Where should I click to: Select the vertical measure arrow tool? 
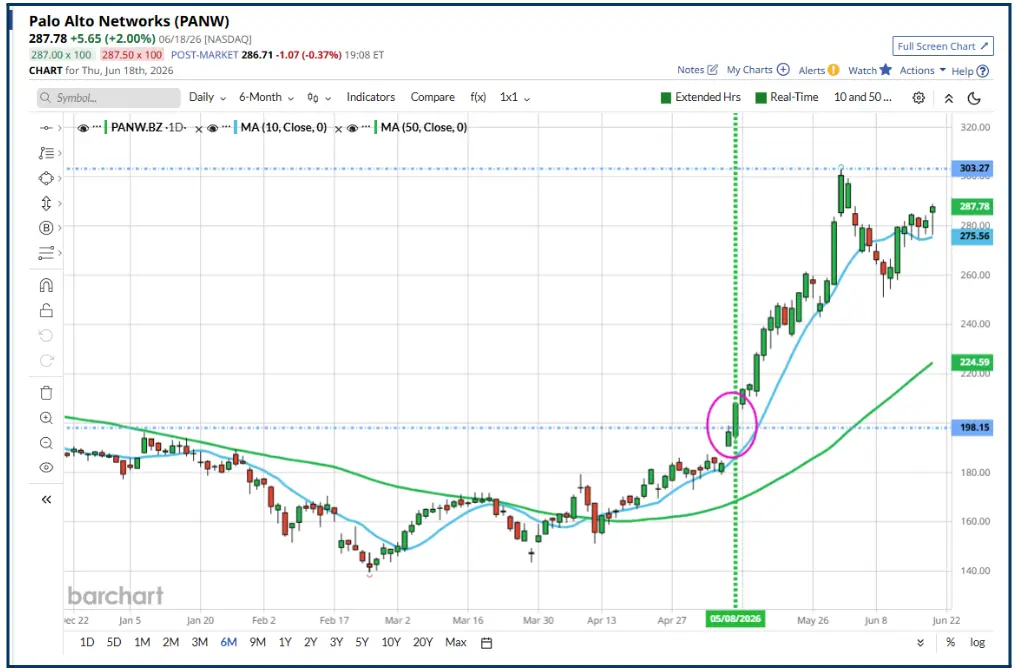click(45, 203)
